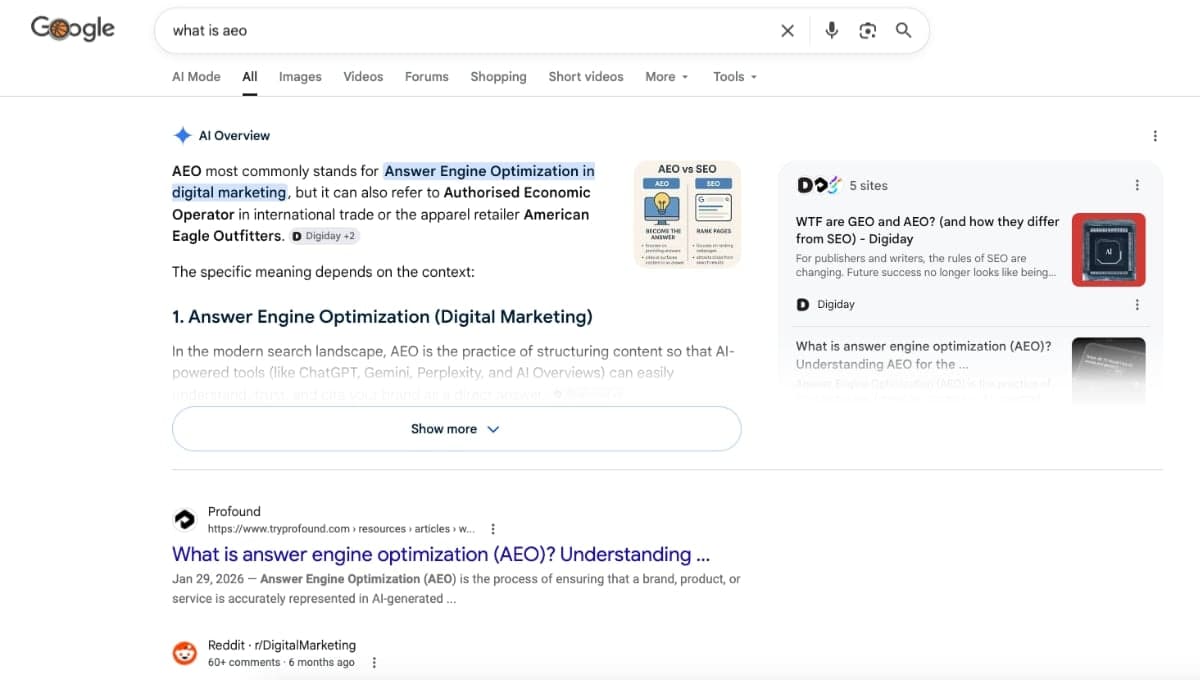Image resolution: width=1200 pixels, height=680 pixels.
Task: Start voice search with the microphone icon
Action: (831, 30)
